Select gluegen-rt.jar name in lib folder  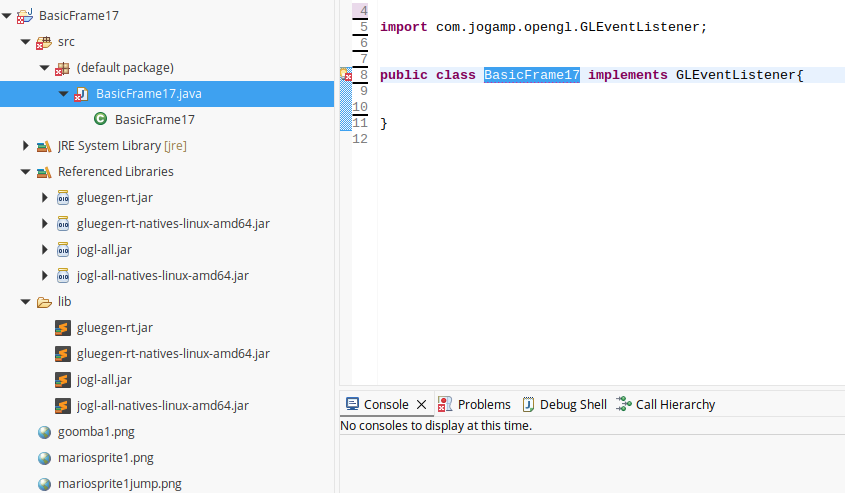point(115,328)
